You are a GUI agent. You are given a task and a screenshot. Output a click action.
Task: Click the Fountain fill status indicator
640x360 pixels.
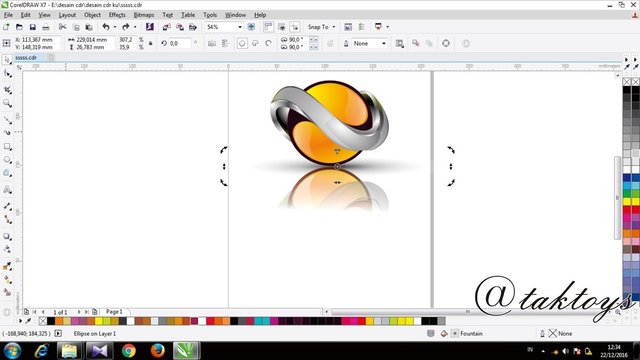pyautogui.click(x=467, y=333)
